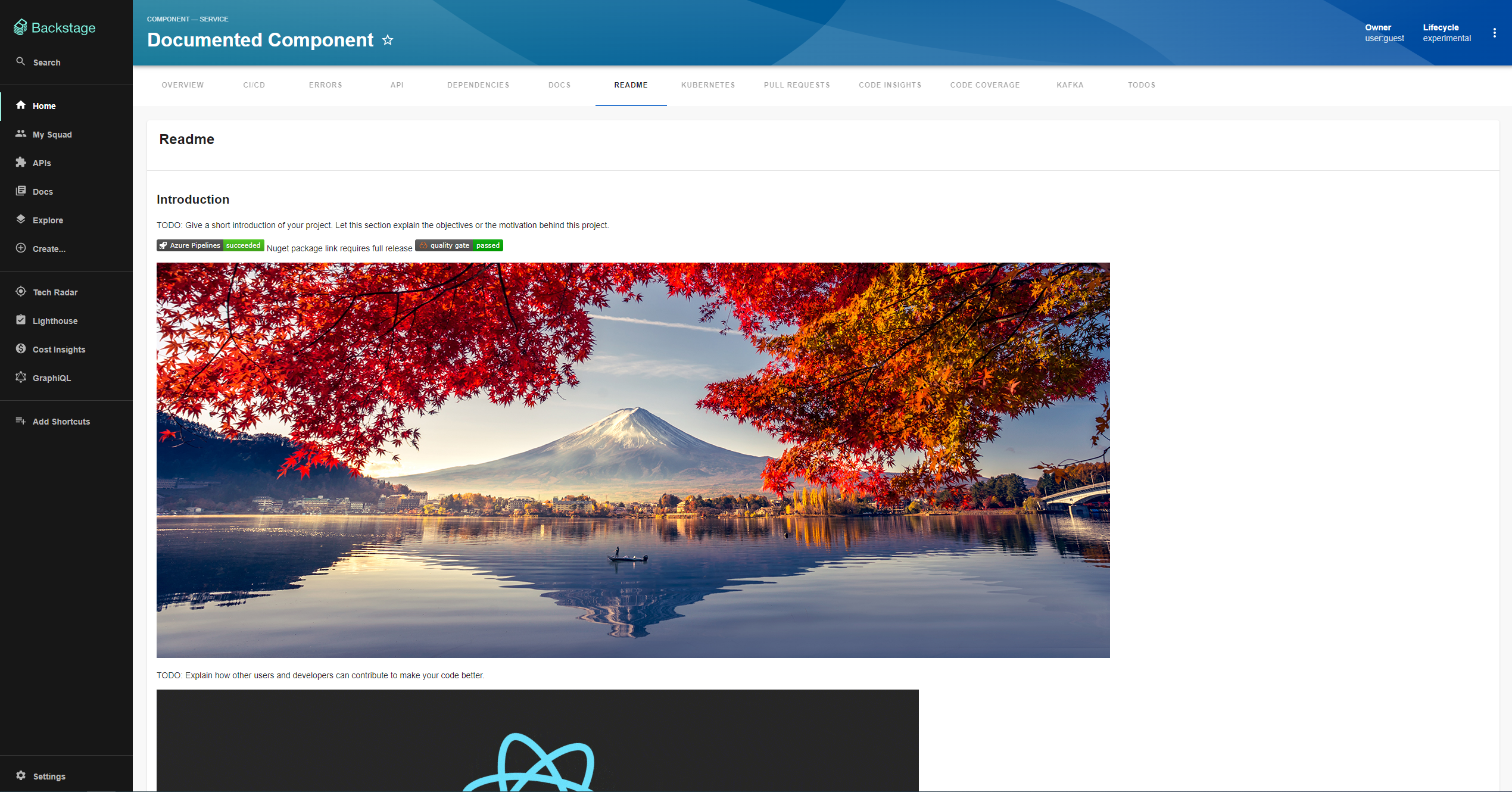Viewport: 1512px width, 792px height.
Task: Open Cost Insights dollar icon
Action: tap(21, 349)
